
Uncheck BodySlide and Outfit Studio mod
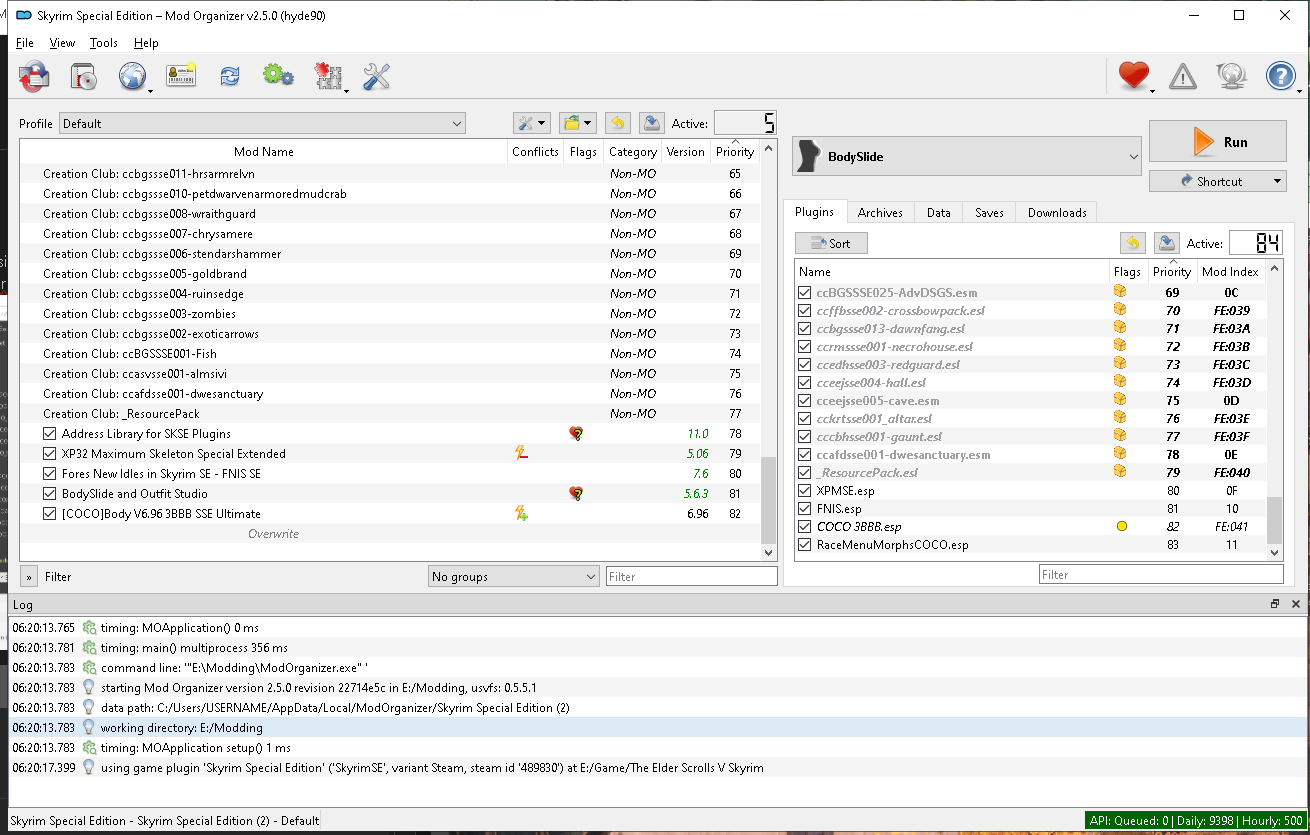50,494
